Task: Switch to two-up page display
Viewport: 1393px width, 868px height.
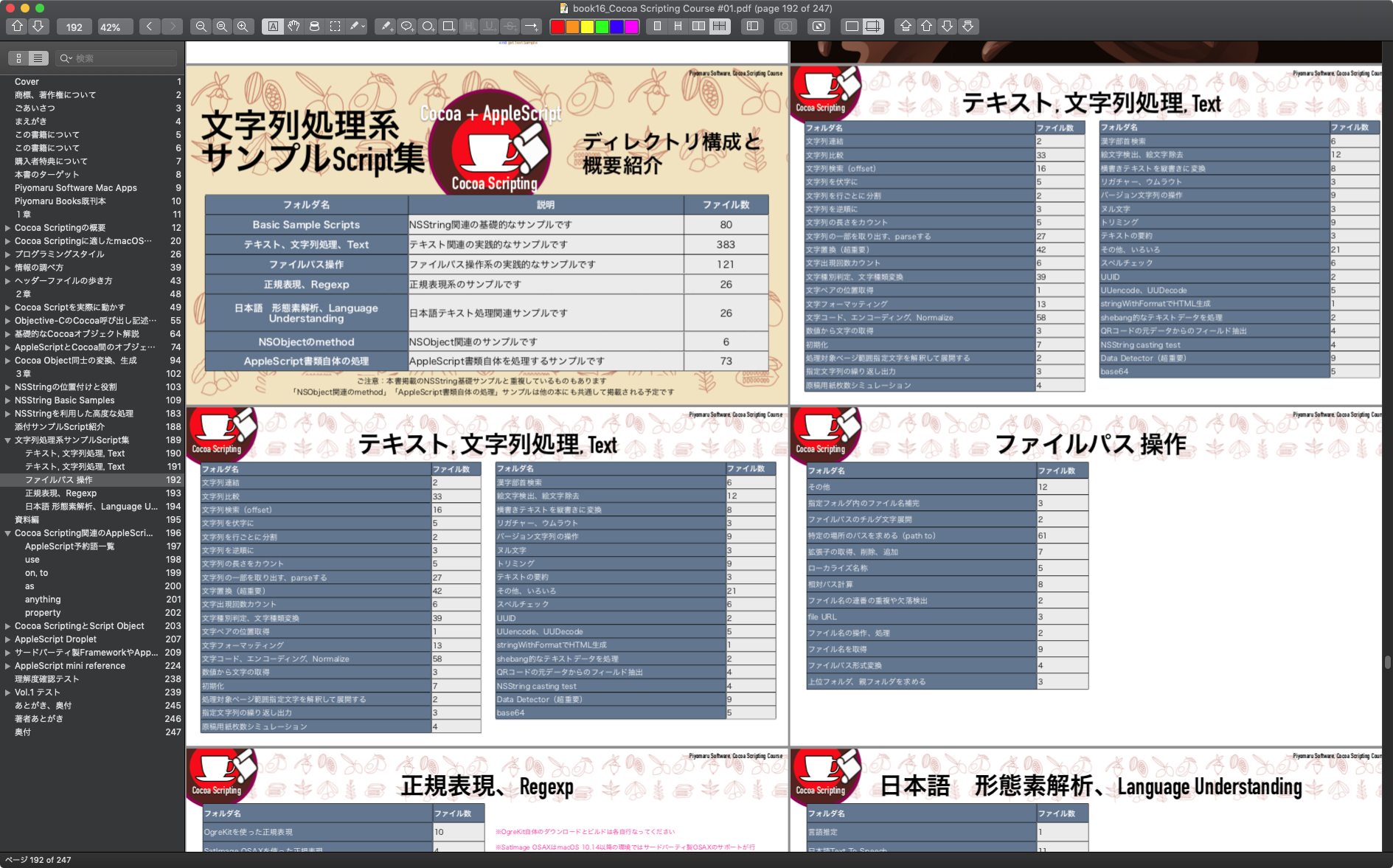Action: [x=698, y=27]
